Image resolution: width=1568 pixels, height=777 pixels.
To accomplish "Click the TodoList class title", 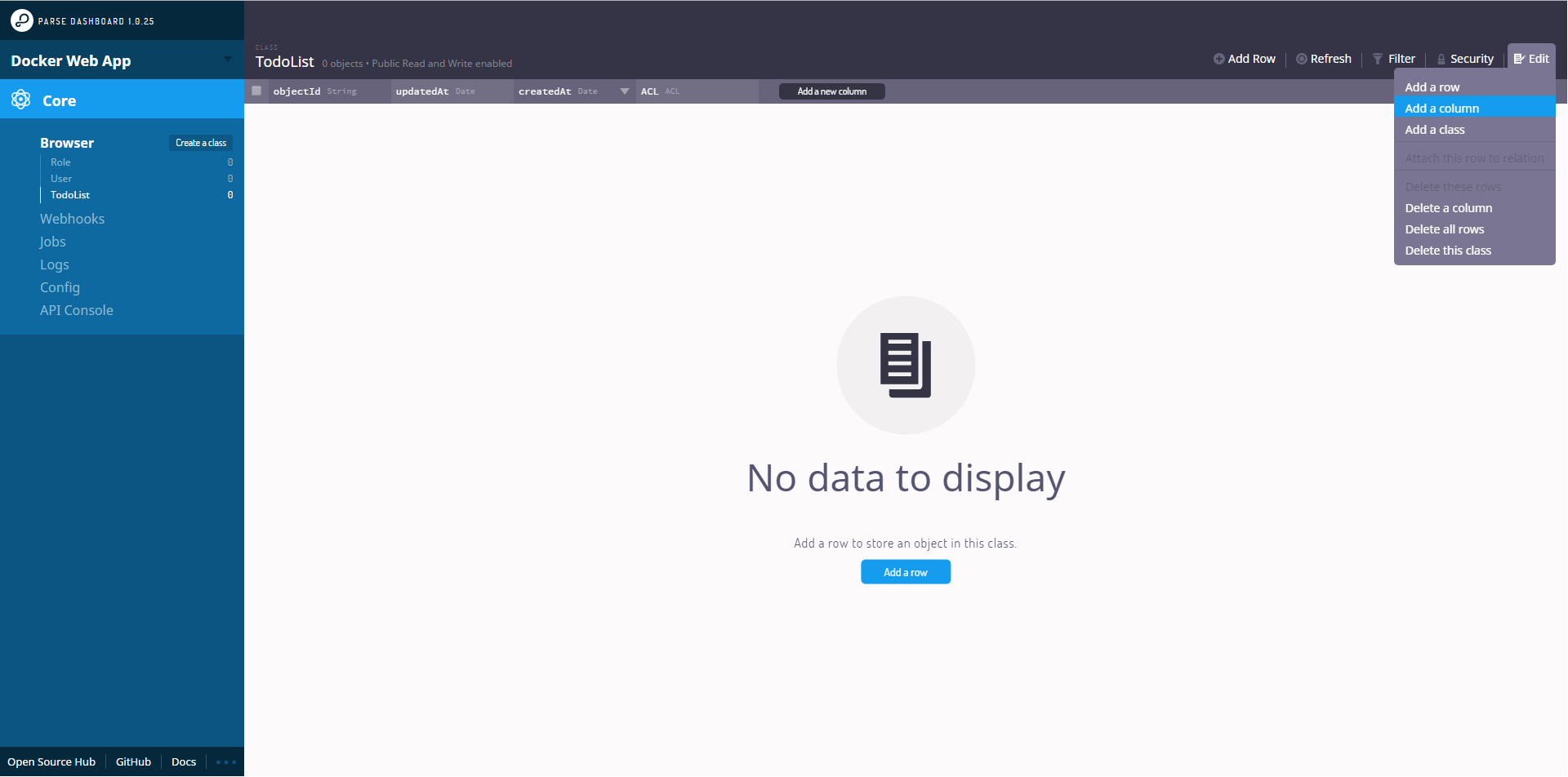I will 284,61.
